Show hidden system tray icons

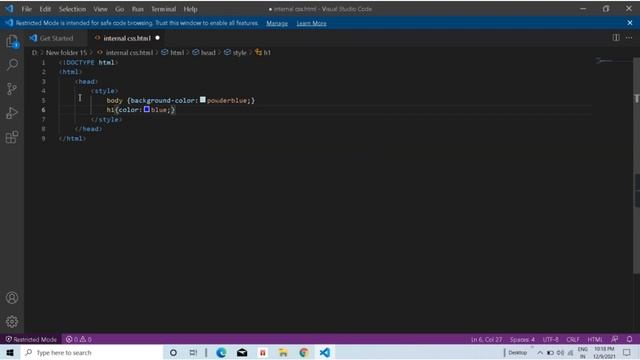[540, 353]
